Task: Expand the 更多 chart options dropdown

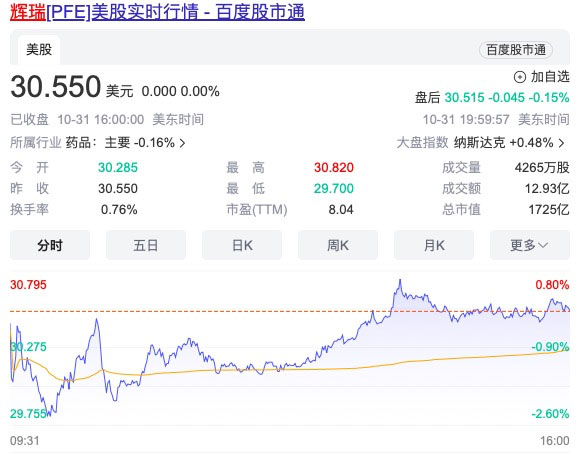Action: click(x=530, y=245)
